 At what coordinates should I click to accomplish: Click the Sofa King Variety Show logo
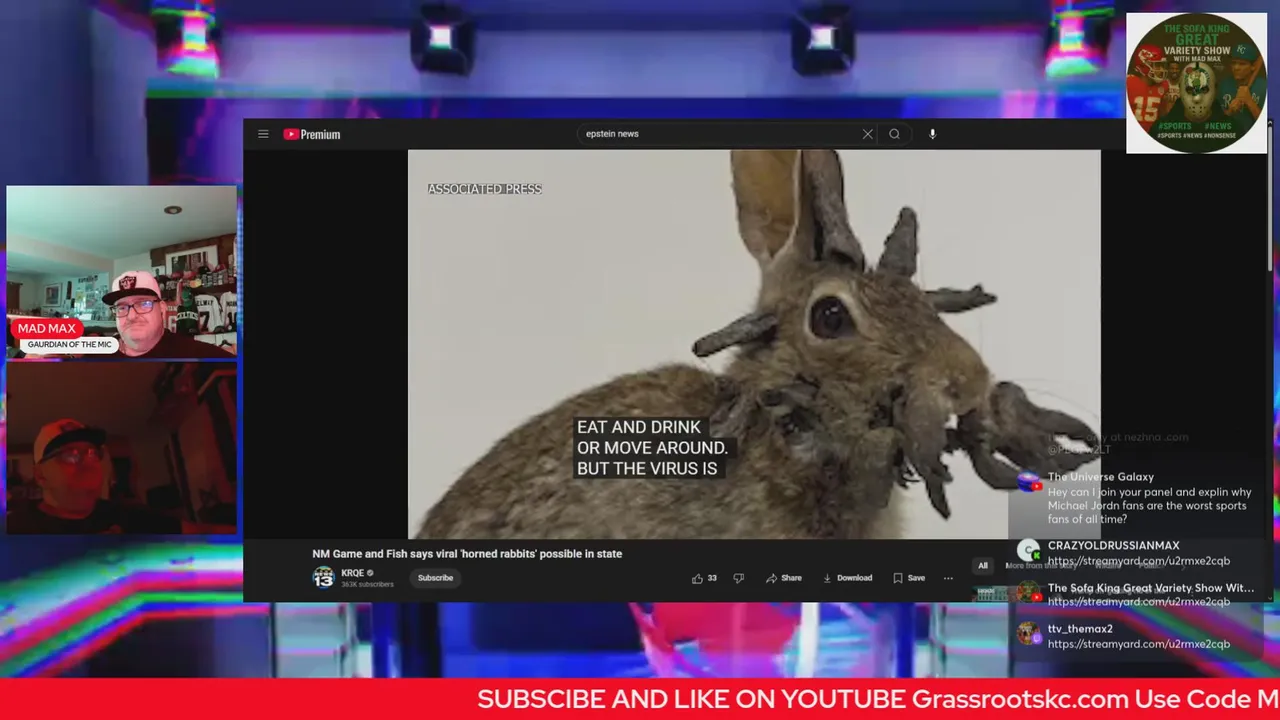1196,83
